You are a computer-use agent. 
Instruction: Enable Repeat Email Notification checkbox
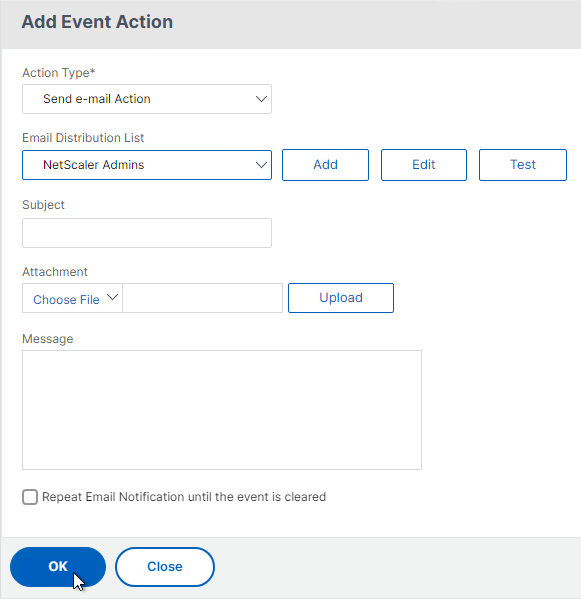coord(30,497)
